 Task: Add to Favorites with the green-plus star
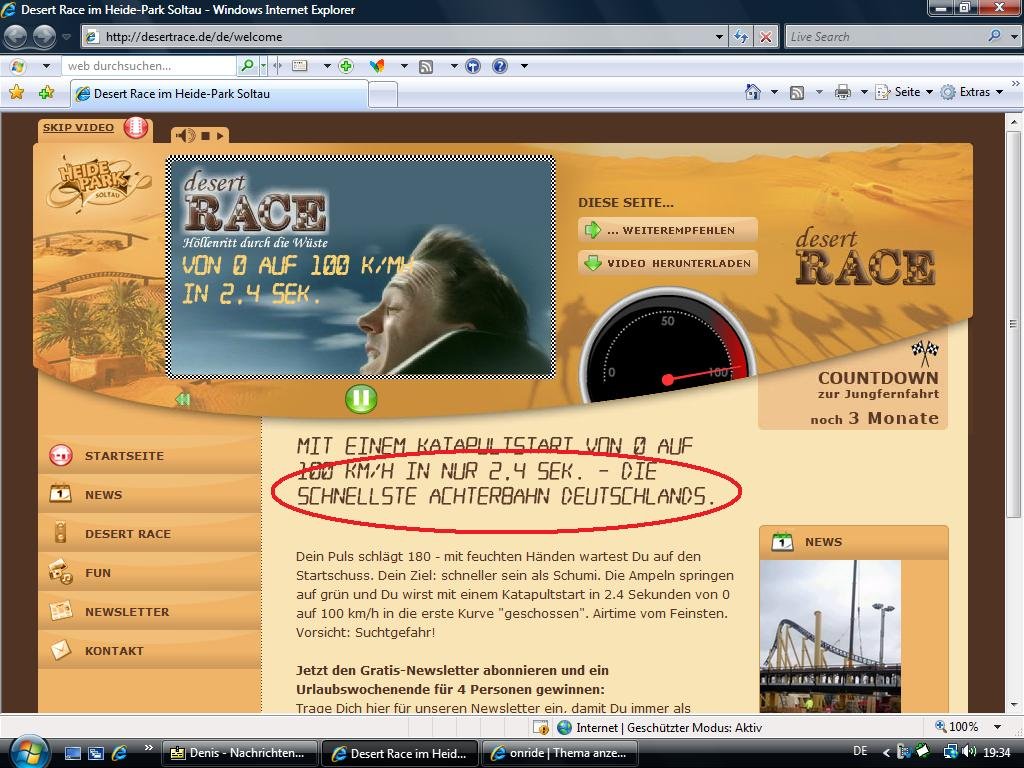pyautogui.click(x=46, y=93)
